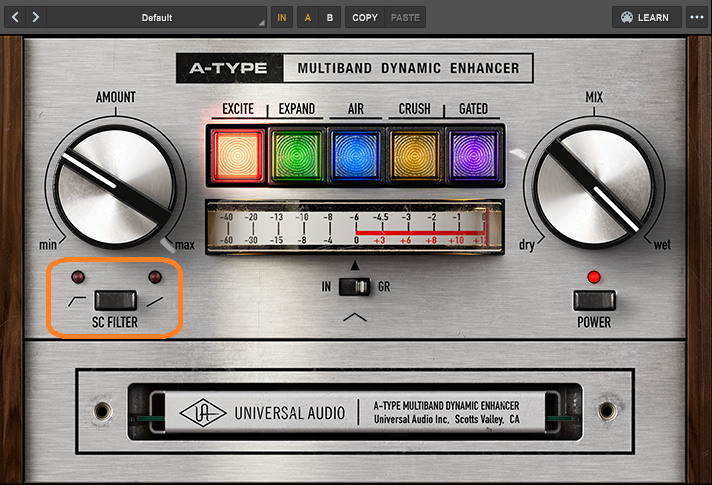
Task: Toggle the POWER switch
Action: pos(594,300)
